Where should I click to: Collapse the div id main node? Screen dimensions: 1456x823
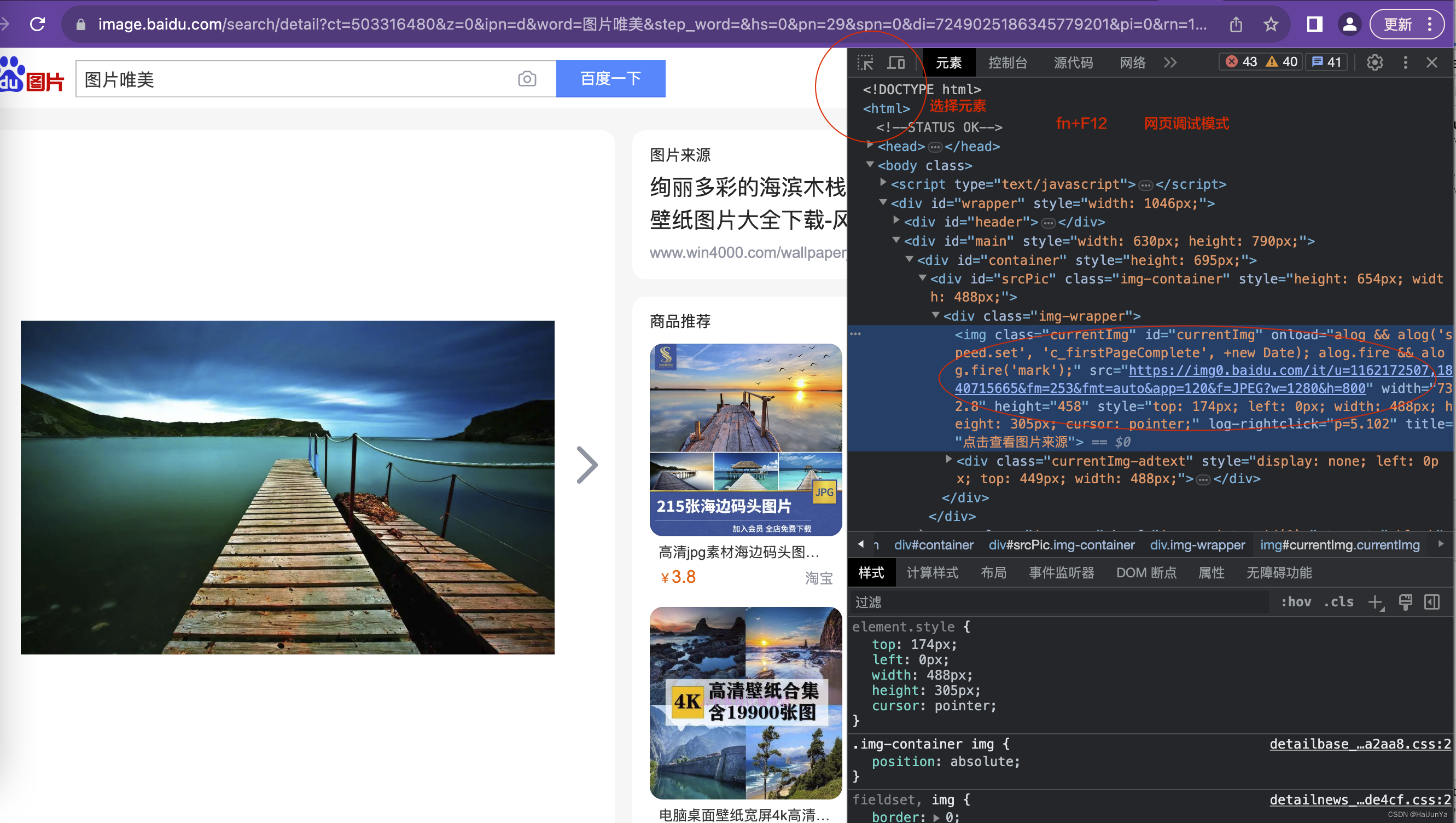[896, 240]
